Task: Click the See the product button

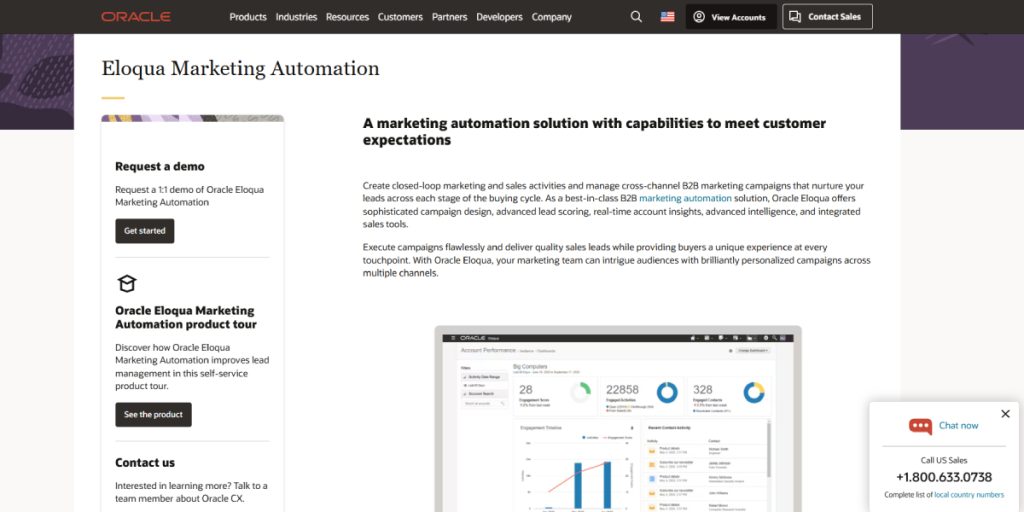Action: (153, 415)
